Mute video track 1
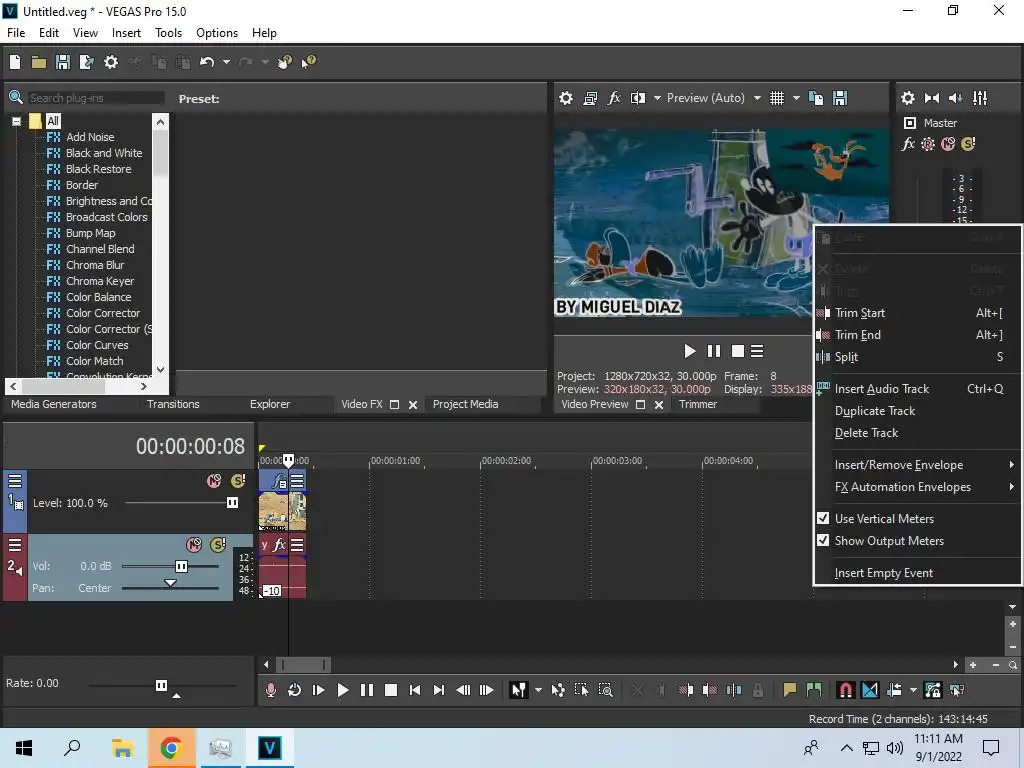This screenshot has width=1024, height=768. pos(214,481)
